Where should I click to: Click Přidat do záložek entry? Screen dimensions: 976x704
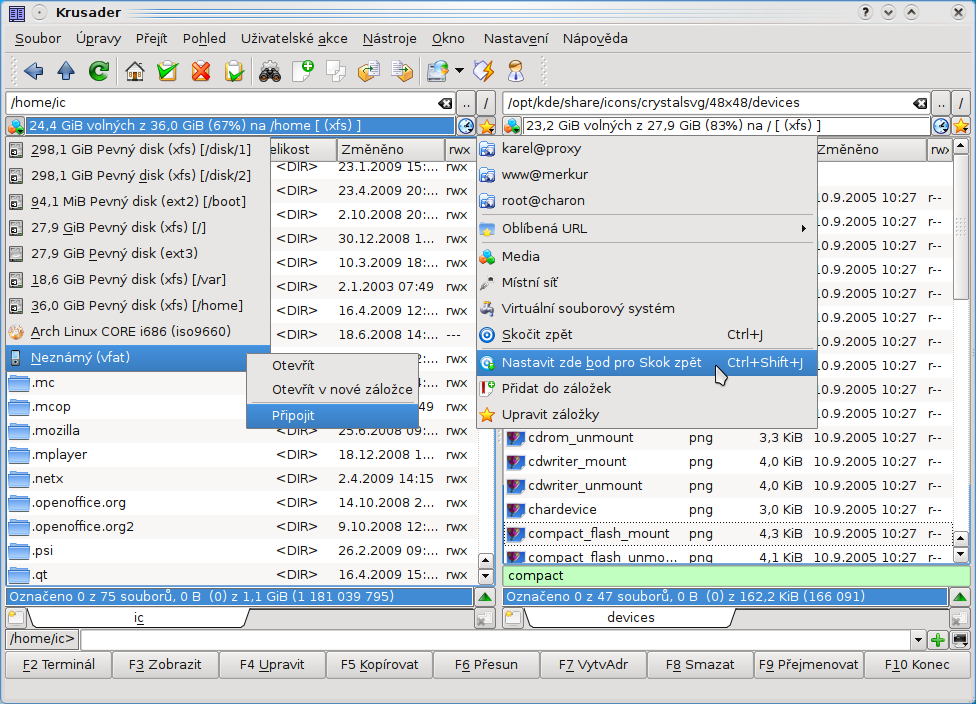point(647,389)
